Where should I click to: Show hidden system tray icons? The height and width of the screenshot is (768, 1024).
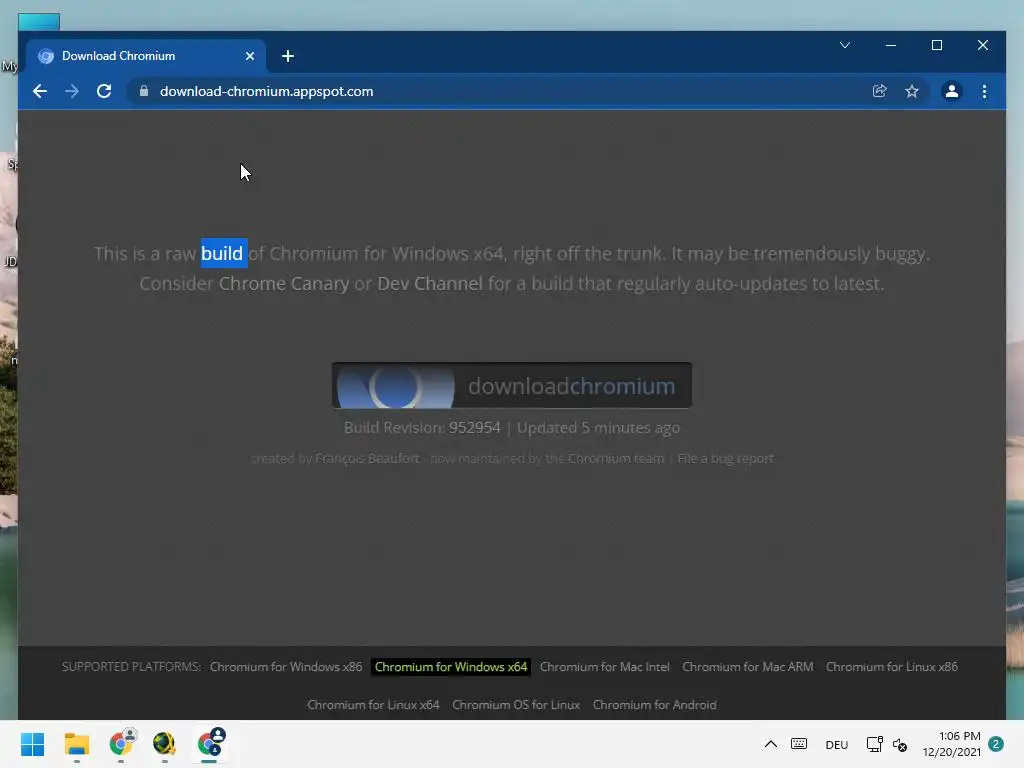tap(771, 744)
